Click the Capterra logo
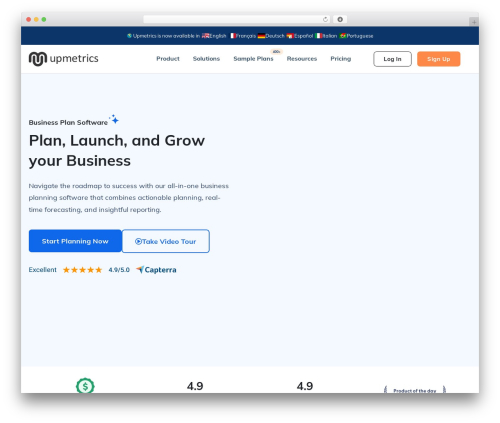 pyautogui.click(x=156, y=270)
